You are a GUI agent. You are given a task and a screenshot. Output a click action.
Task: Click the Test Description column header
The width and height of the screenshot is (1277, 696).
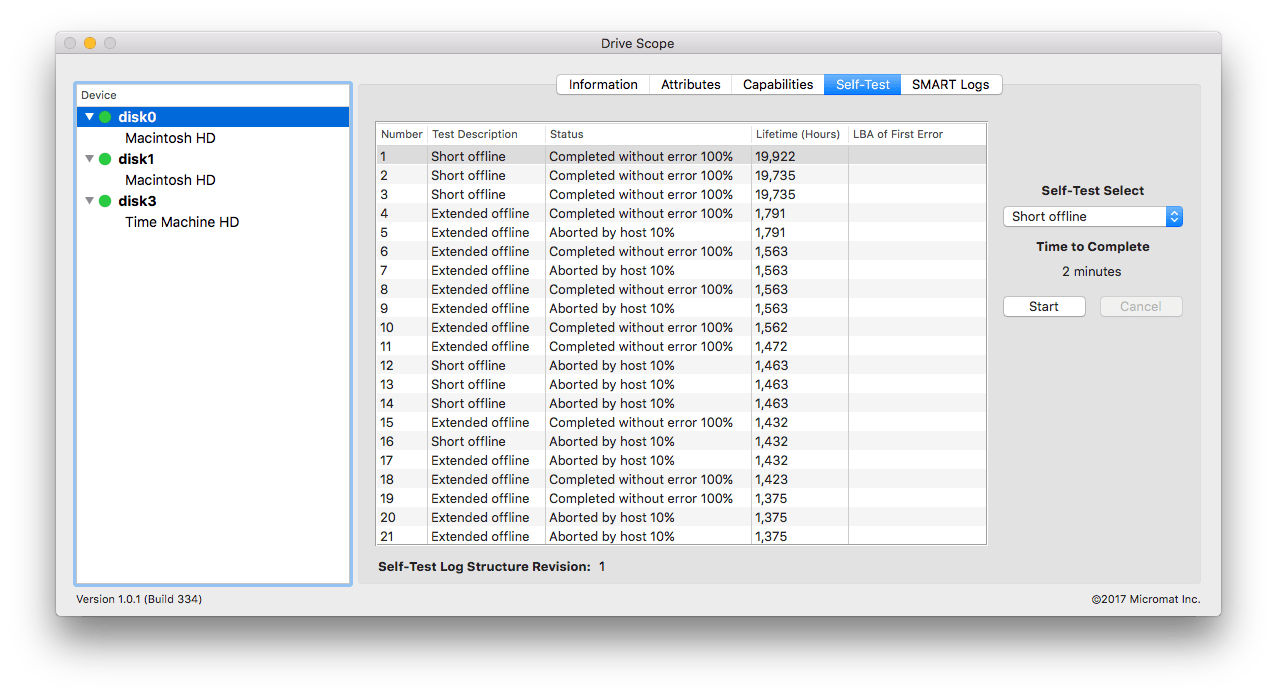pyautogui.click(x=486, y=134)
